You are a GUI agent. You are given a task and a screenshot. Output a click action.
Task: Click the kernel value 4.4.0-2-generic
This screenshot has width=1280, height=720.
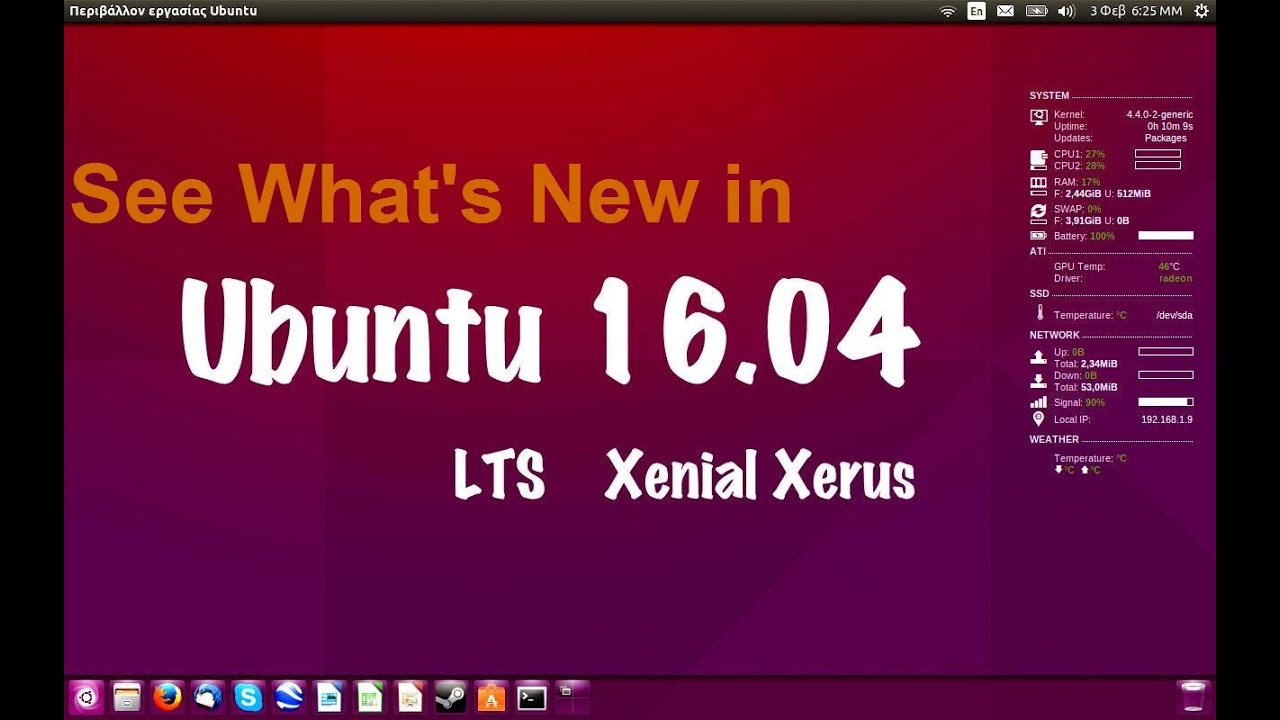click(1160, 115)
